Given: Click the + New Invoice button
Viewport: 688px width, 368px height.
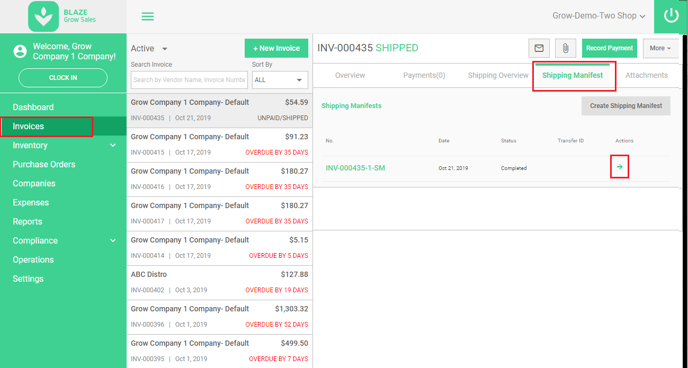Looking at the screenshot, I should (x=276, y=48).
